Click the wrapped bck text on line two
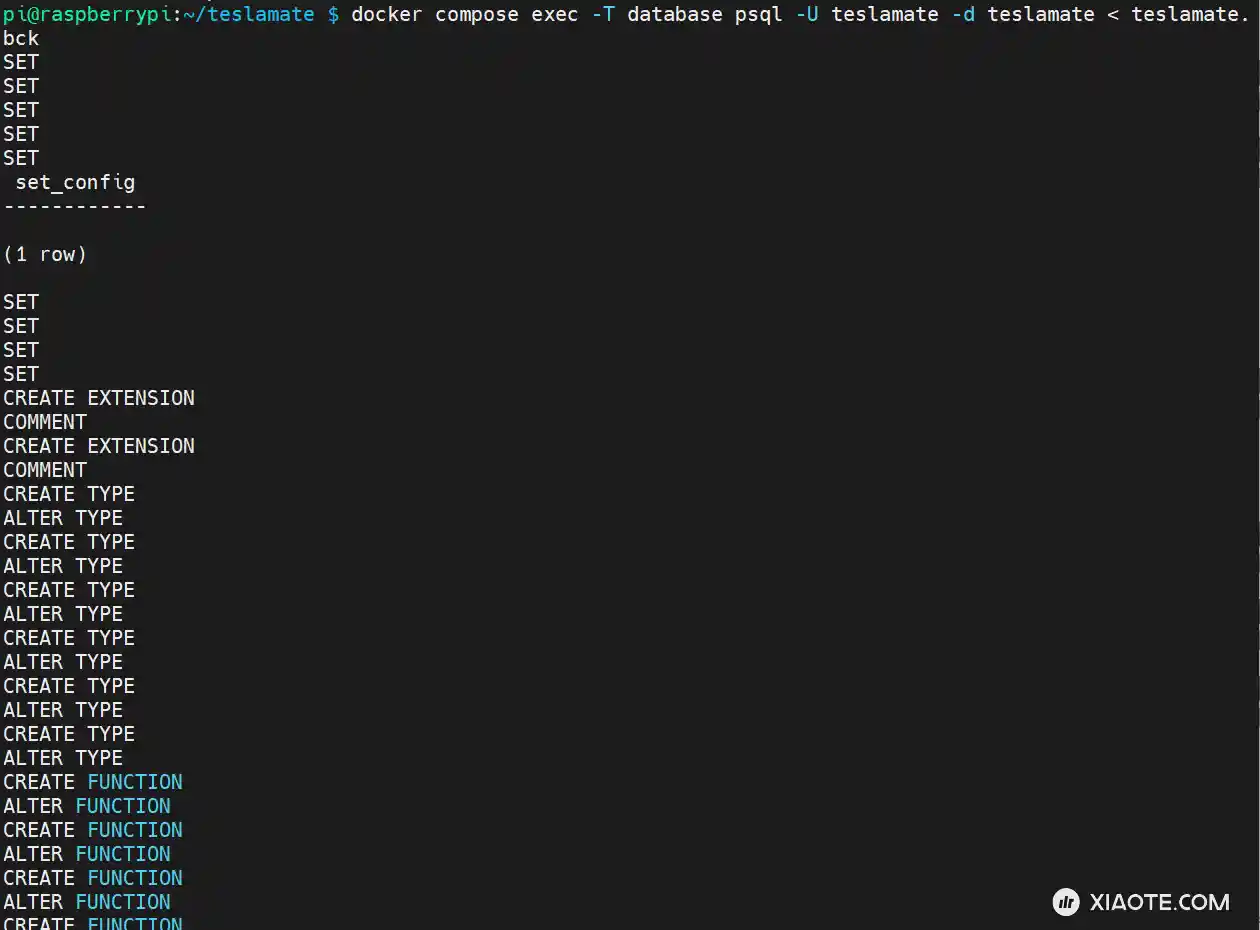This screenshot has width=1260, height=930. [x=21, y=38]
